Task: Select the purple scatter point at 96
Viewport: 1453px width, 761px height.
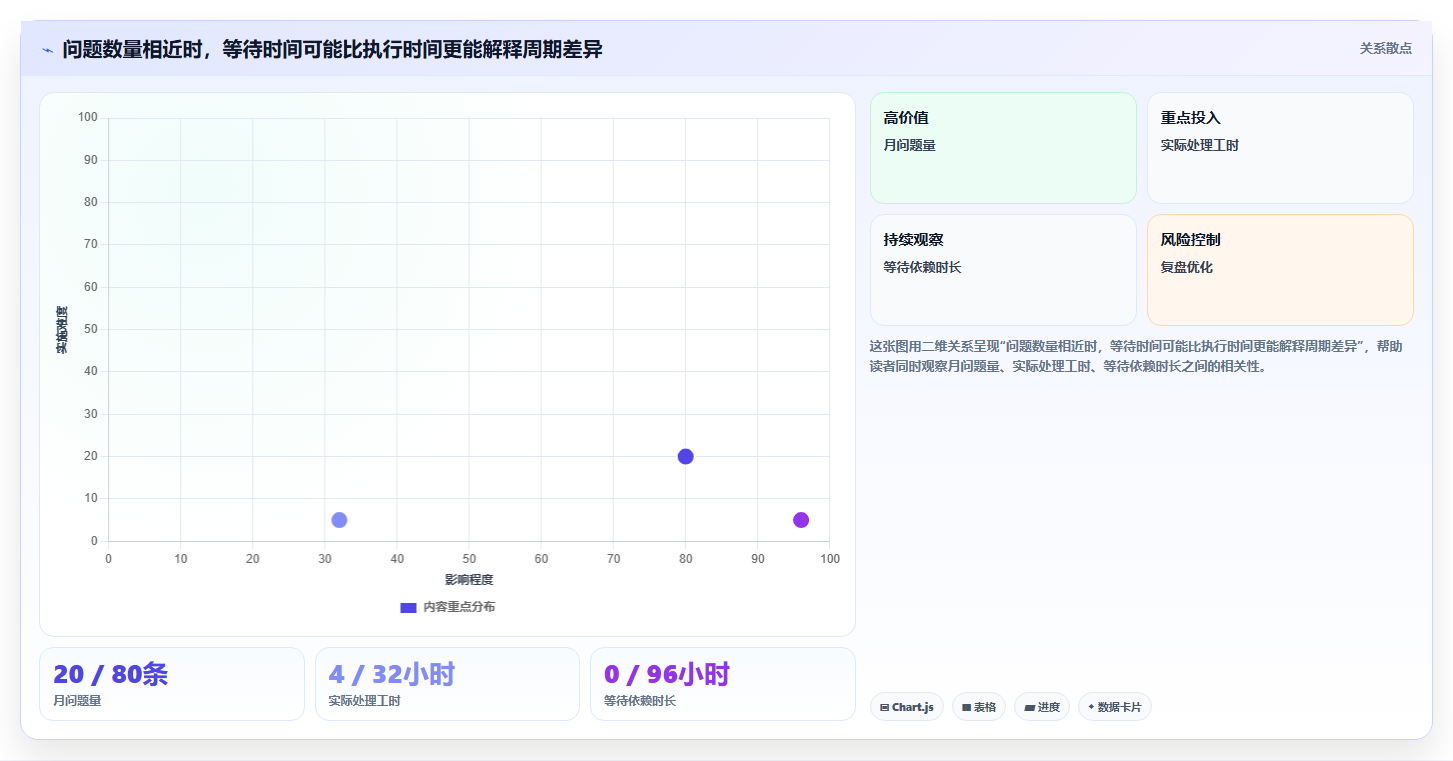Action: tap(801, 520)
